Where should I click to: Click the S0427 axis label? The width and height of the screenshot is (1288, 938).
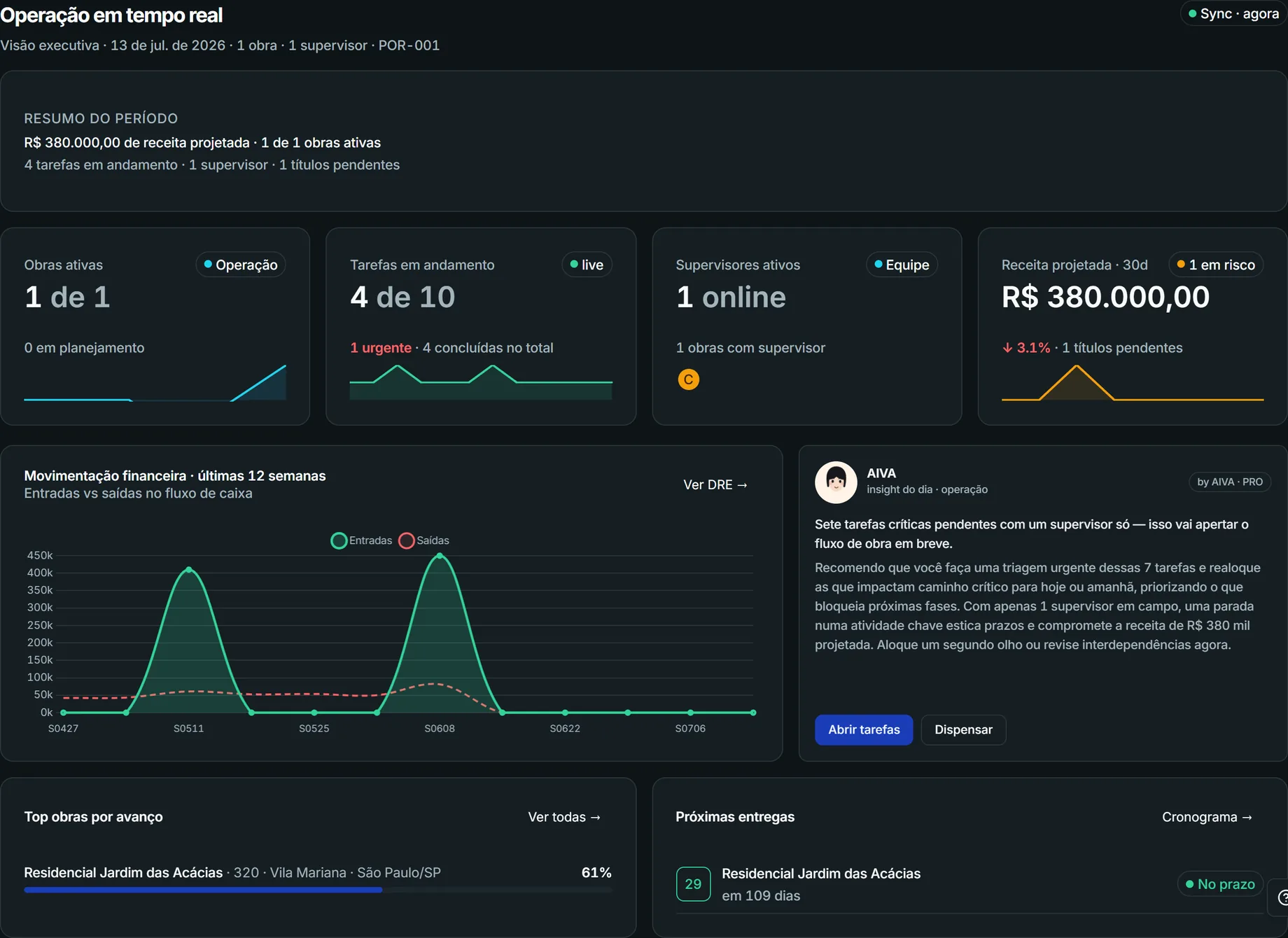tap(63, 728)
